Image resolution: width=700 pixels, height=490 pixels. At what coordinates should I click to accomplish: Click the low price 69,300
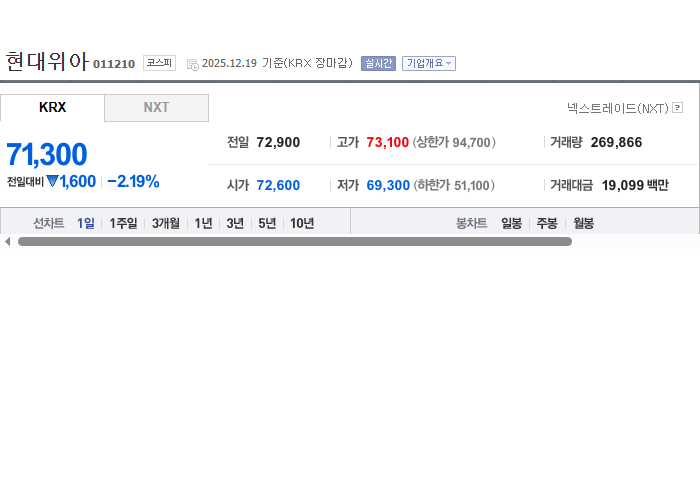[388, 185]
